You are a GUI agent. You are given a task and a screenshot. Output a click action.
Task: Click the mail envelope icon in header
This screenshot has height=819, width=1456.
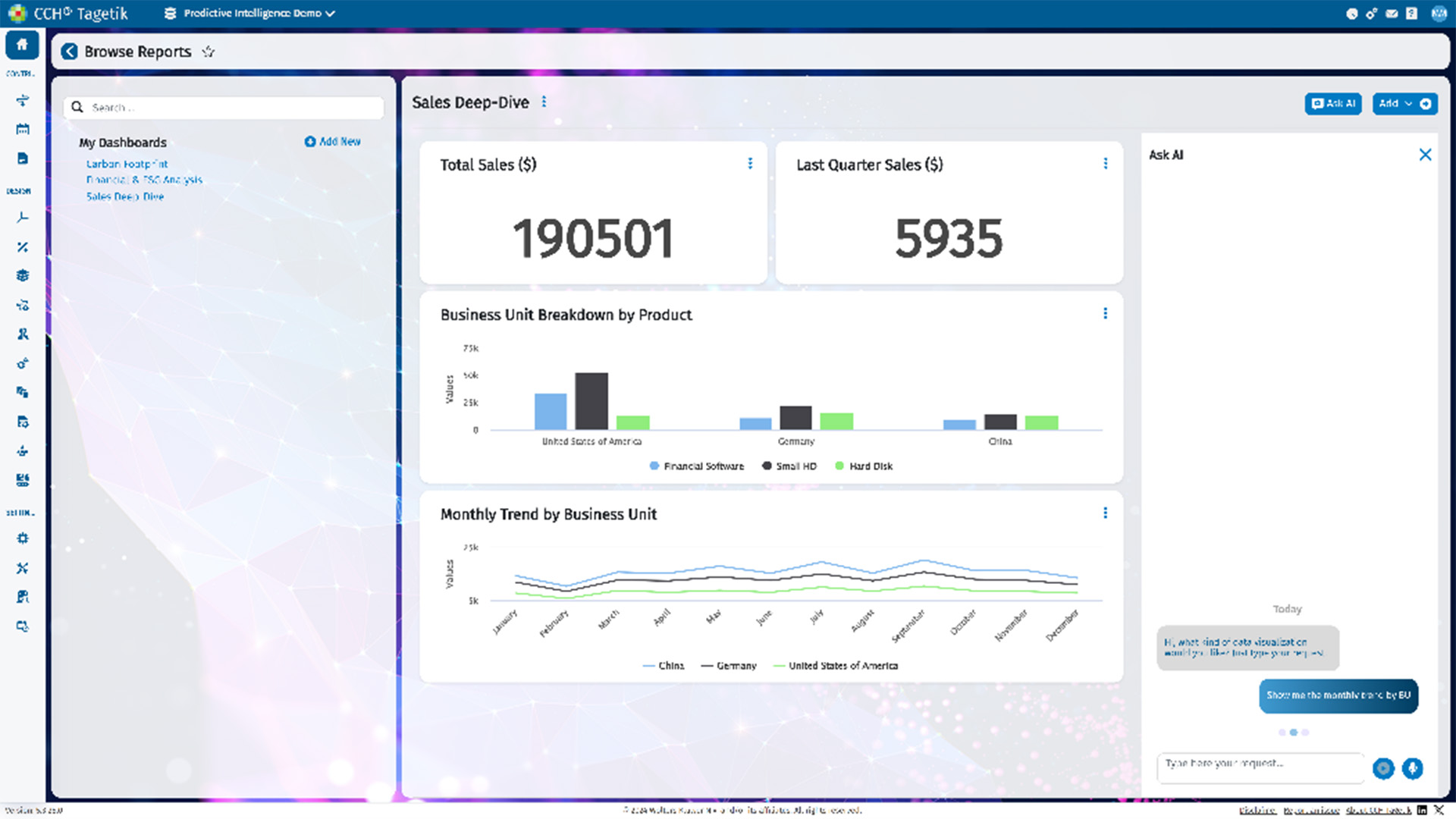(x=1392, y=14)
